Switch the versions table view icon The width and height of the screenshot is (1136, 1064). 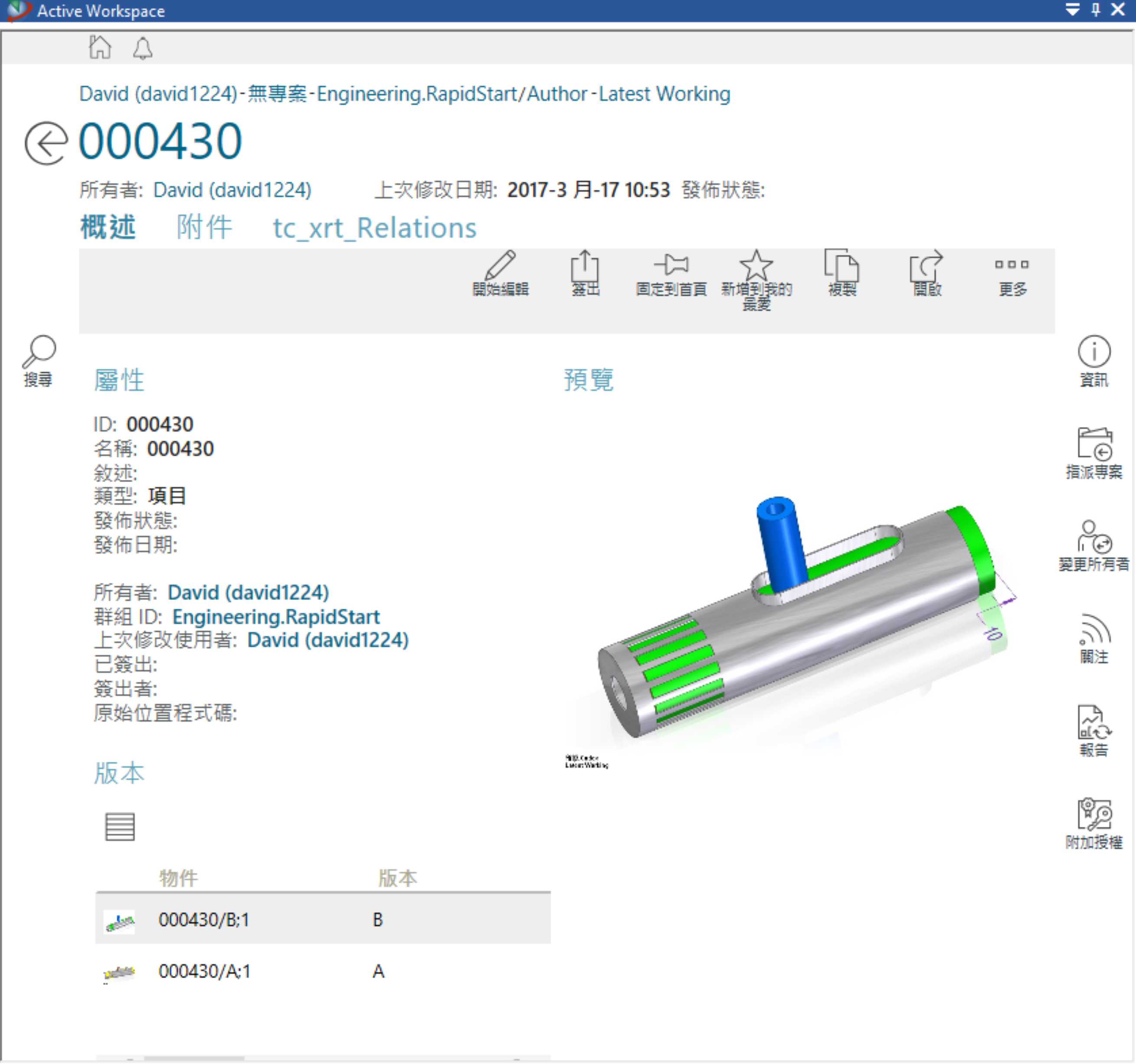(120, 827)
